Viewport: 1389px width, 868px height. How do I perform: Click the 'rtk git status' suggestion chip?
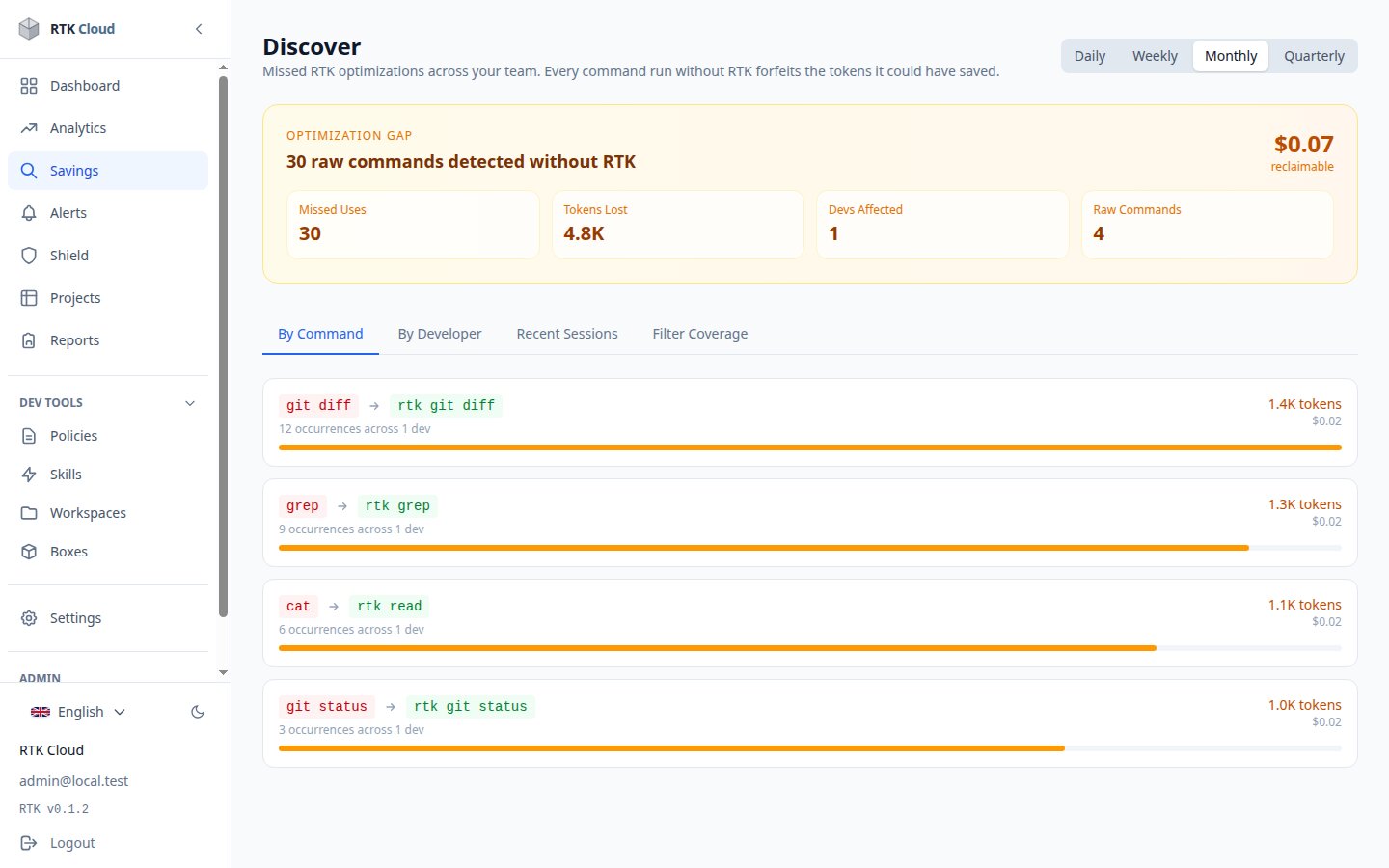471,707
